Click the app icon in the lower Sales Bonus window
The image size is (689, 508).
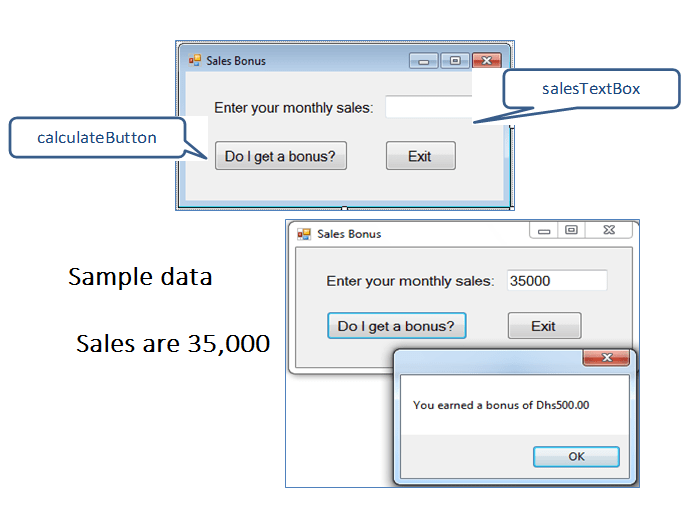point(304,234)
